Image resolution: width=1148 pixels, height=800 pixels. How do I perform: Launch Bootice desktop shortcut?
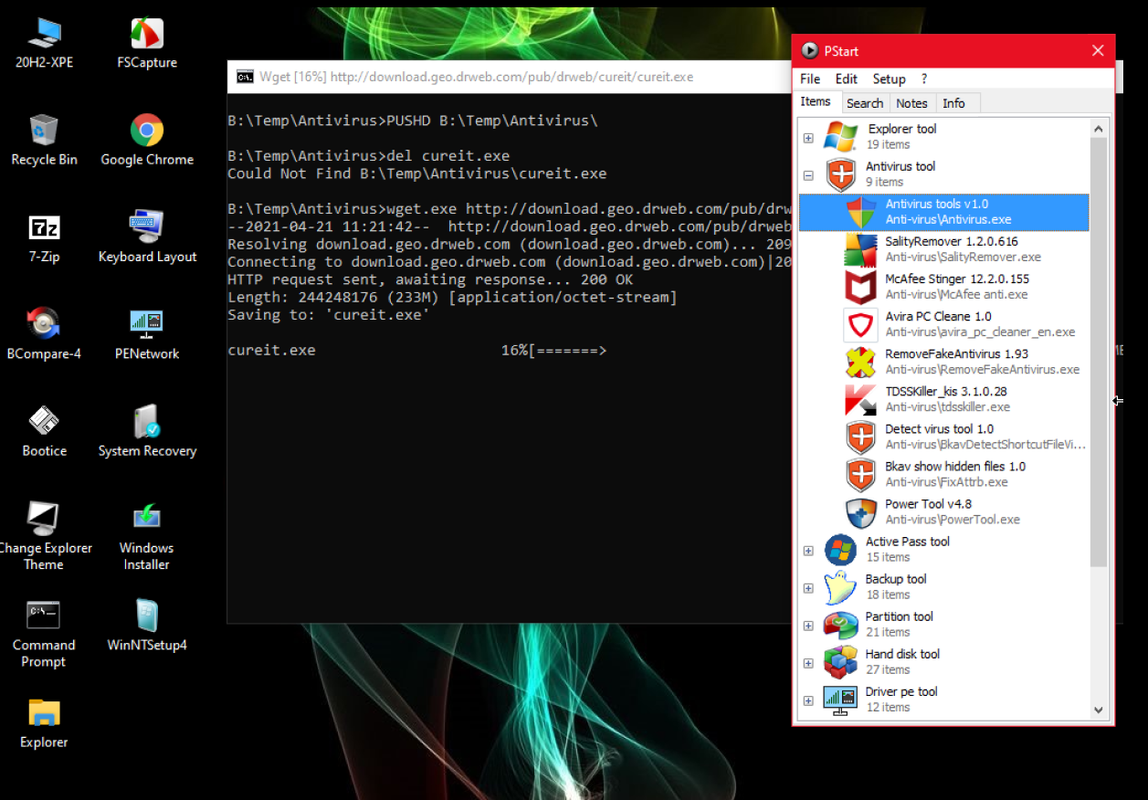click(44, 432)
